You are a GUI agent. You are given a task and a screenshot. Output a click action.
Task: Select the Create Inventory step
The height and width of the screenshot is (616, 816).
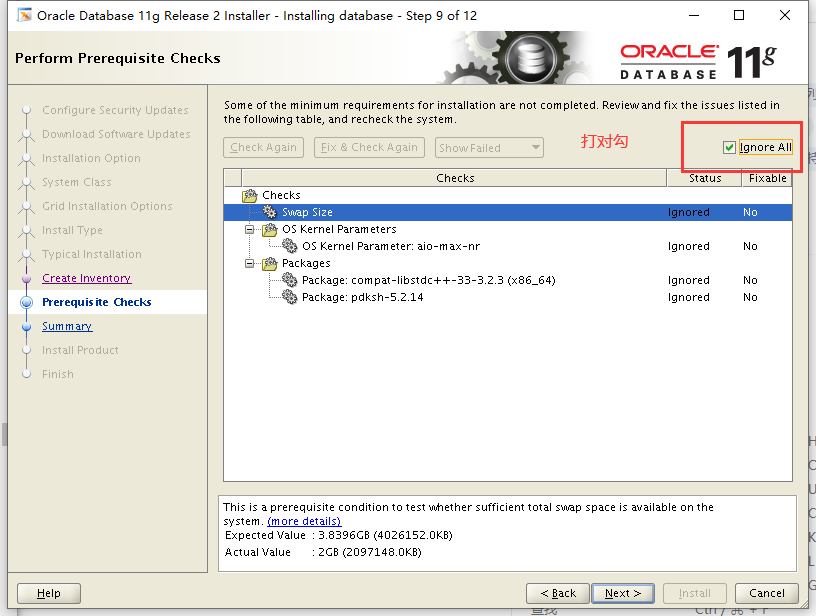(x=86, y=278)
